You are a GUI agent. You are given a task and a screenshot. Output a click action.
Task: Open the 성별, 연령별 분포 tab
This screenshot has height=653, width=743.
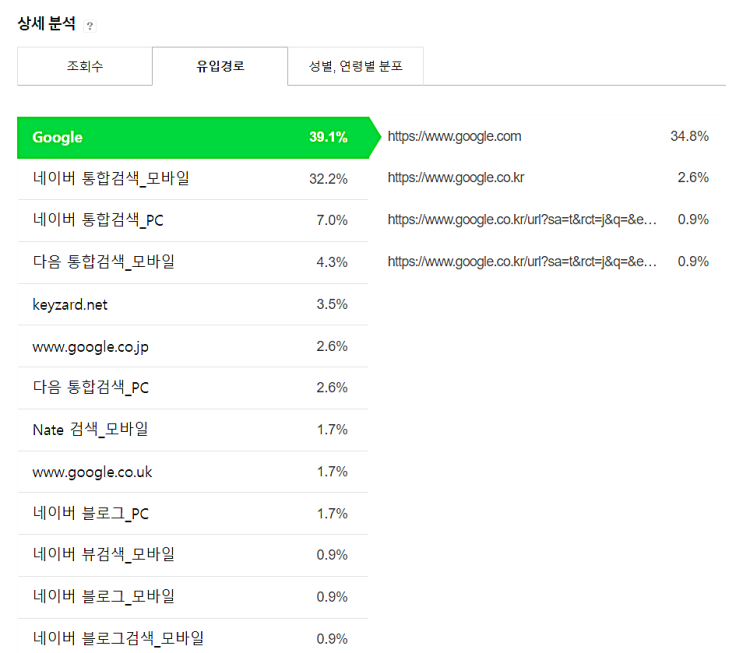(x=355, y=66)
